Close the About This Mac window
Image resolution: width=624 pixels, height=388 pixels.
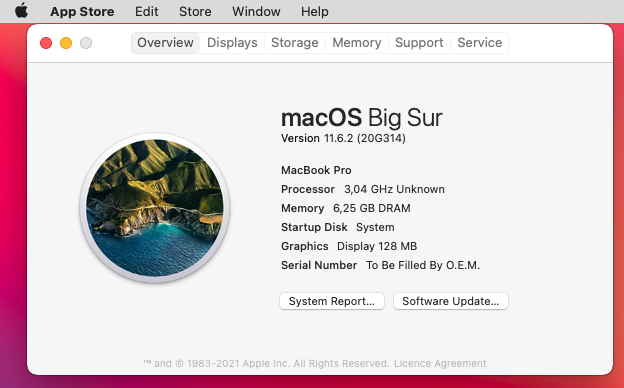pos(46,43)
